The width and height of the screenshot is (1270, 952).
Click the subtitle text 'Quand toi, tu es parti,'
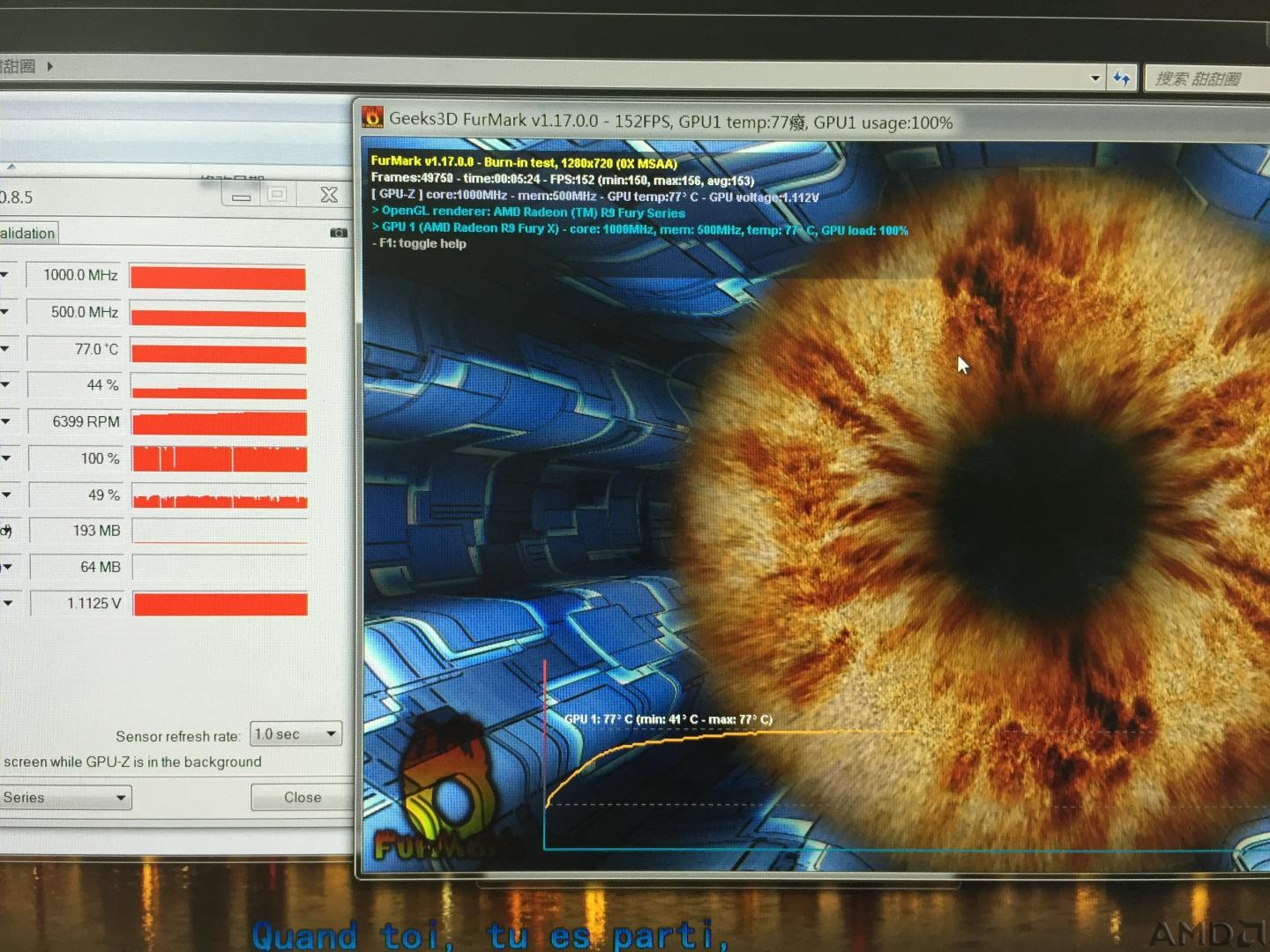(x=491, y=934)
